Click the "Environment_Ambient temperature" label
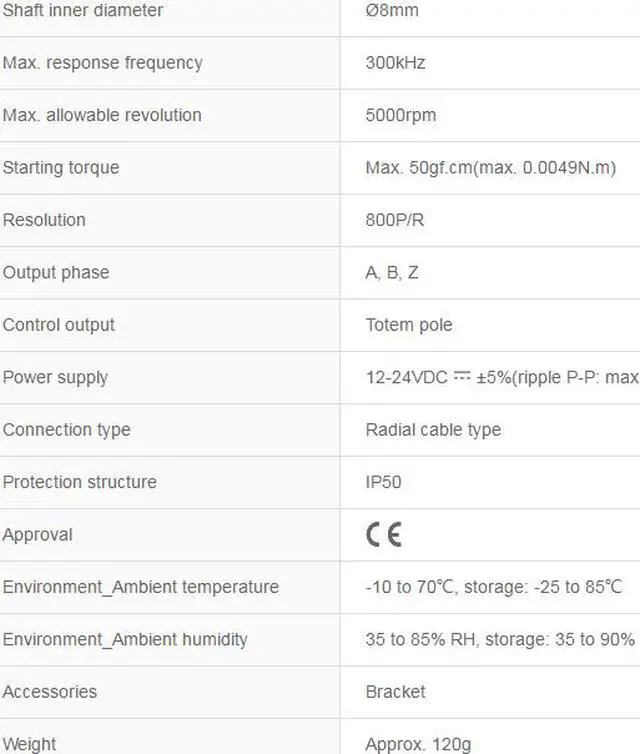640x754 pixels. 141,587
